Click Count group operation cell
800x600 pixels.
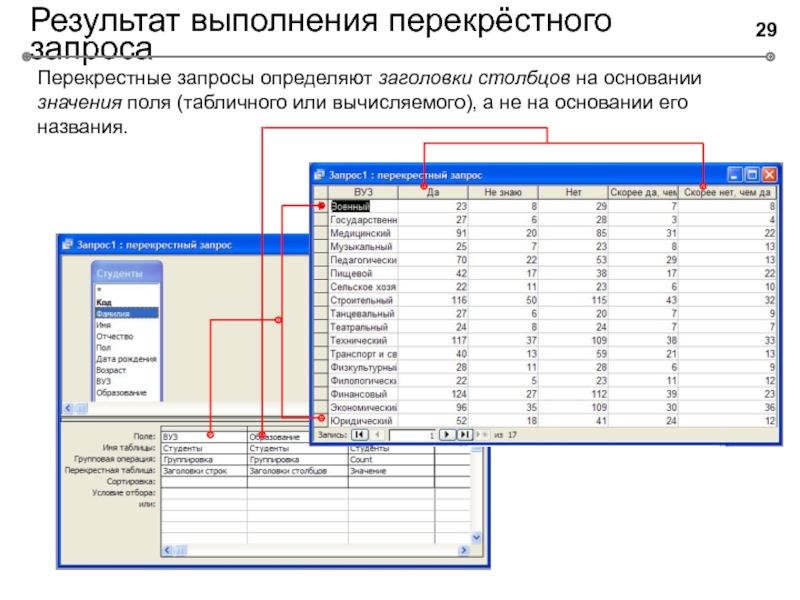391,459
